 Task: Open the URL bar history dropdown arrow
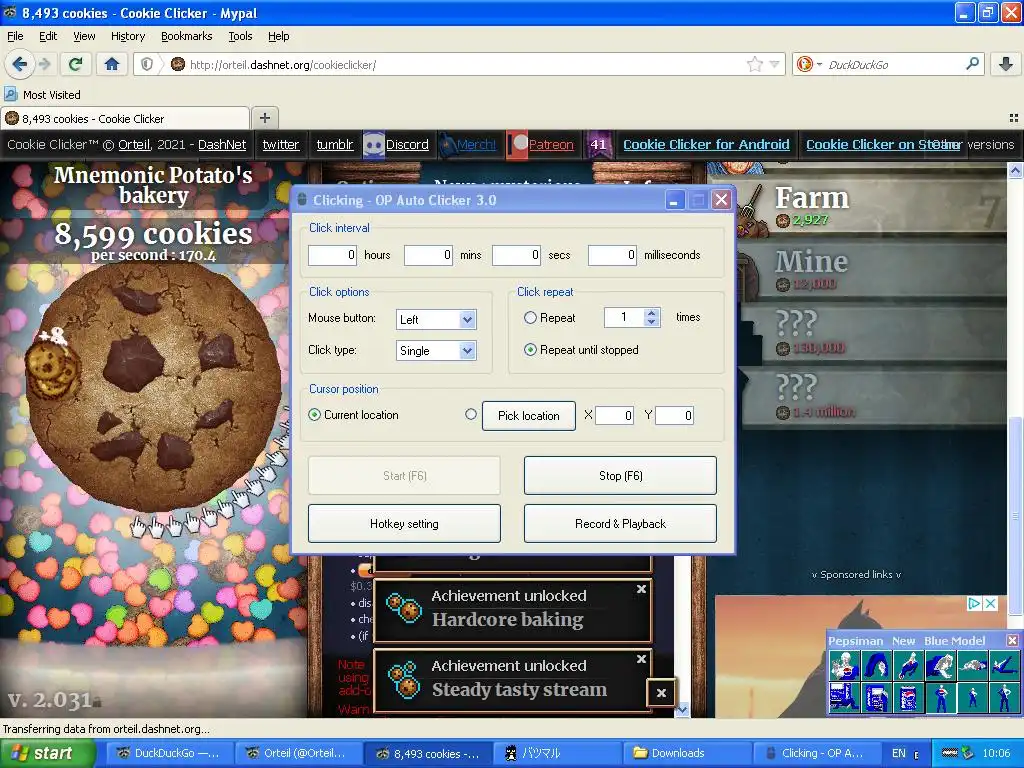(774, 64)
